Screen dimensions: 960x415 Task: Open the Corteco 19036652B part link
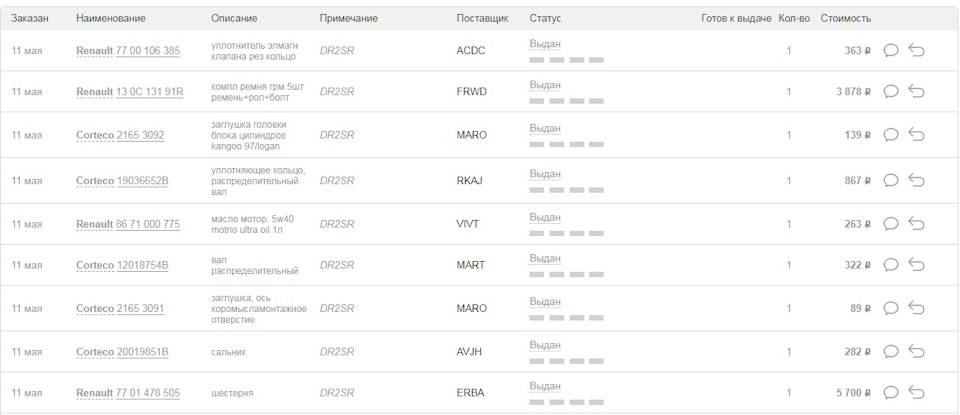tap(122, 181)
